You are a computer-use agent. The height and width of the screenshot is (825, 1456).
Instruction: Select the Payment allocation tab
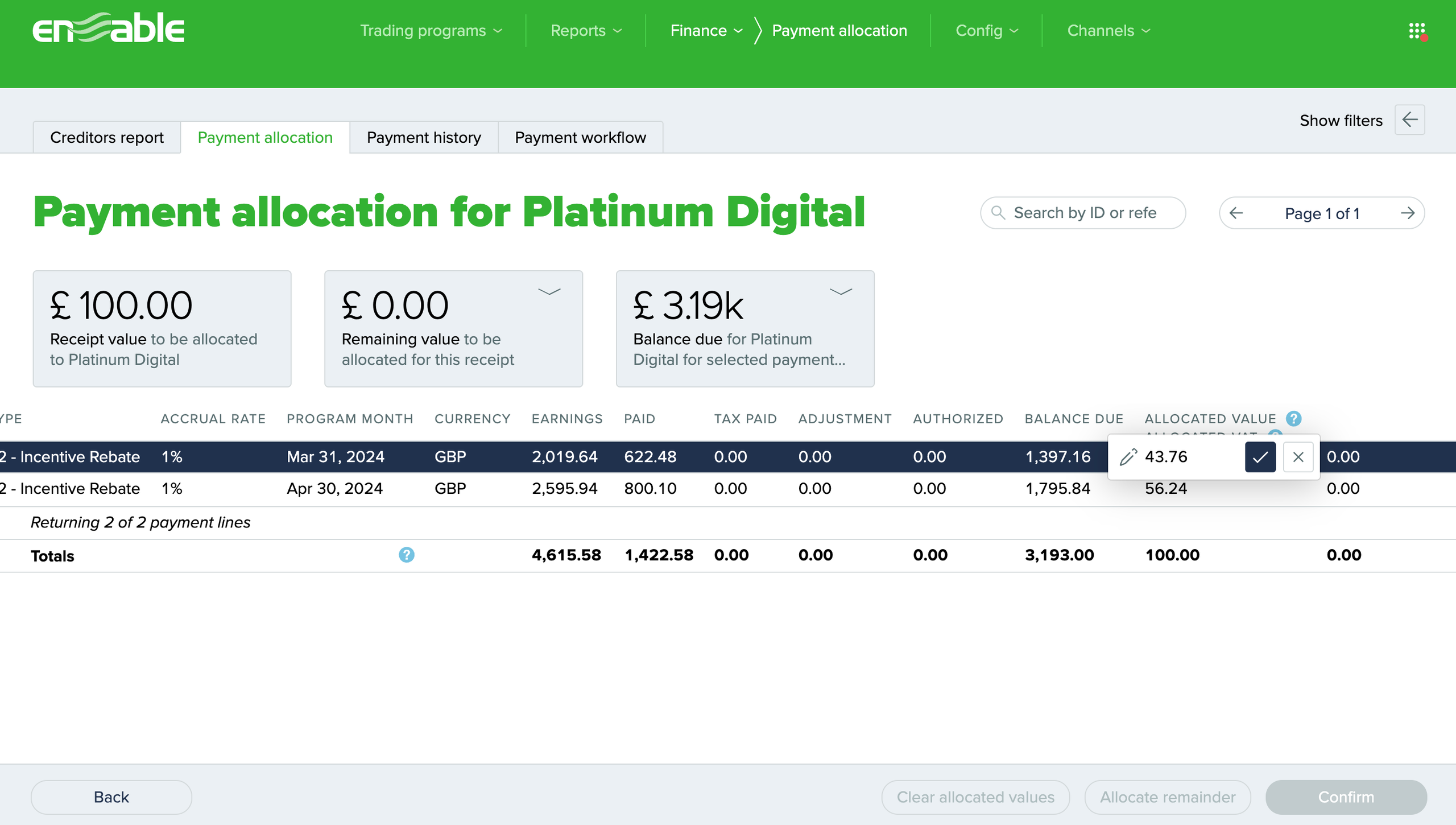265,137
